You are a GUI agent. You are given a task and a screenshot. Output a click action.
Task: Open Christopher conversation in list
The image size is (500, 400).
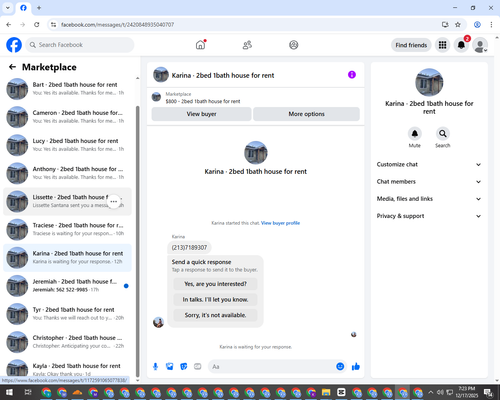[67, 342]
